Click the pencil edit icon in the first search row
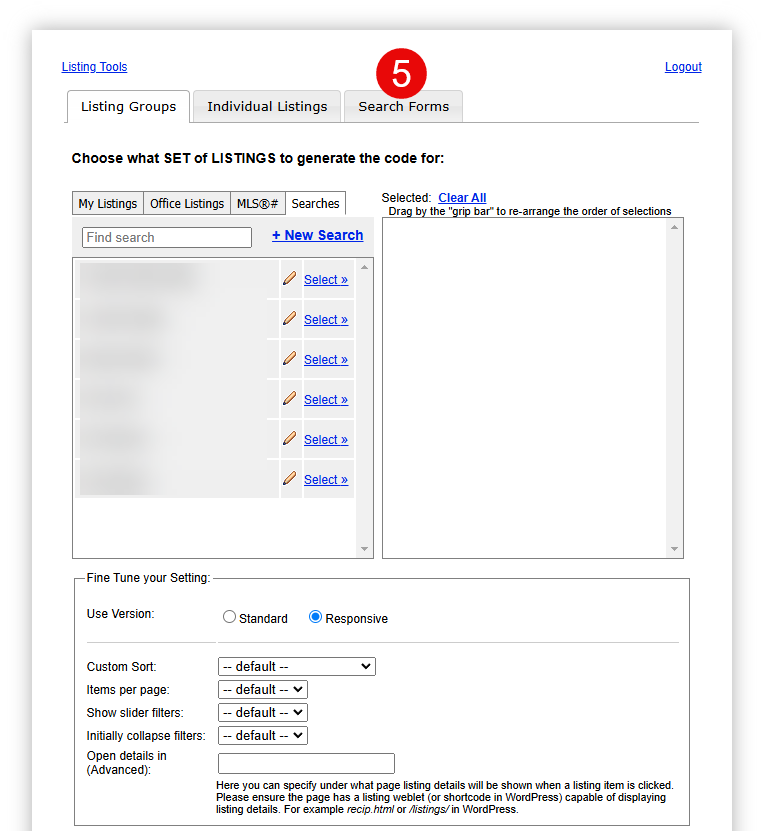This screenshot has width=769, height=831. pos(289,278)
